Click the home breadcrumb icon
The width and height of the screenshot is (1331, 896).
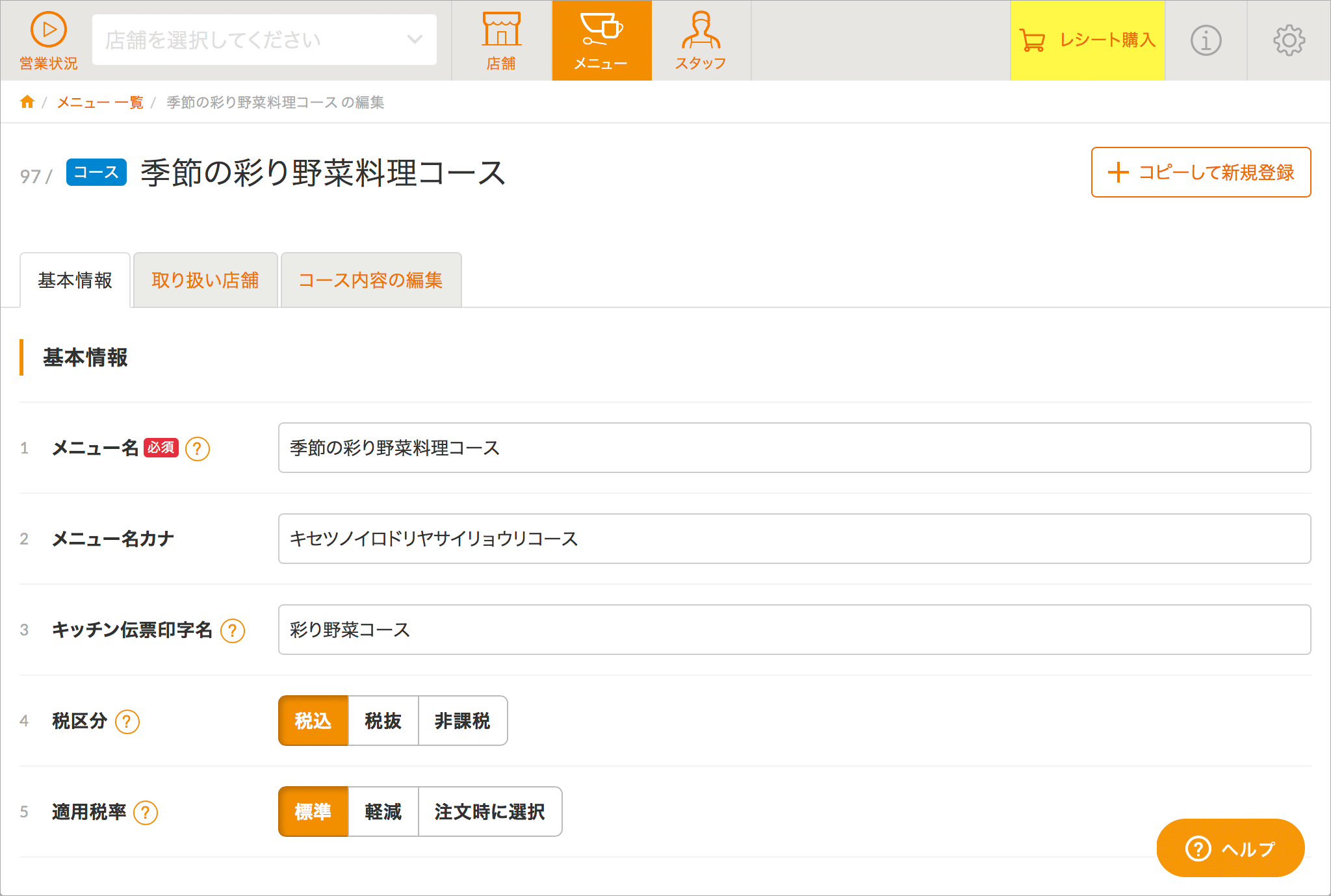pyautogui.click(x=27, y=102)
